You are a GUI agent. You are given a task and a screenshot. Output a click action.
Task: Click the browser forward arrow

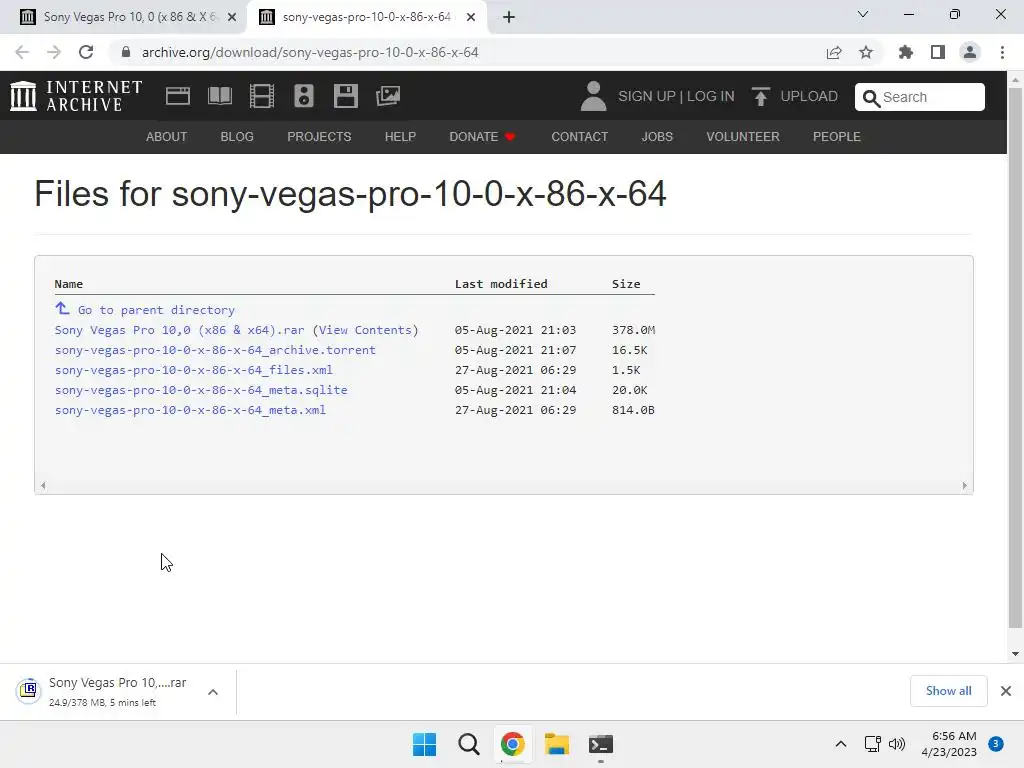pyautogui.click(x=54, y=52)
